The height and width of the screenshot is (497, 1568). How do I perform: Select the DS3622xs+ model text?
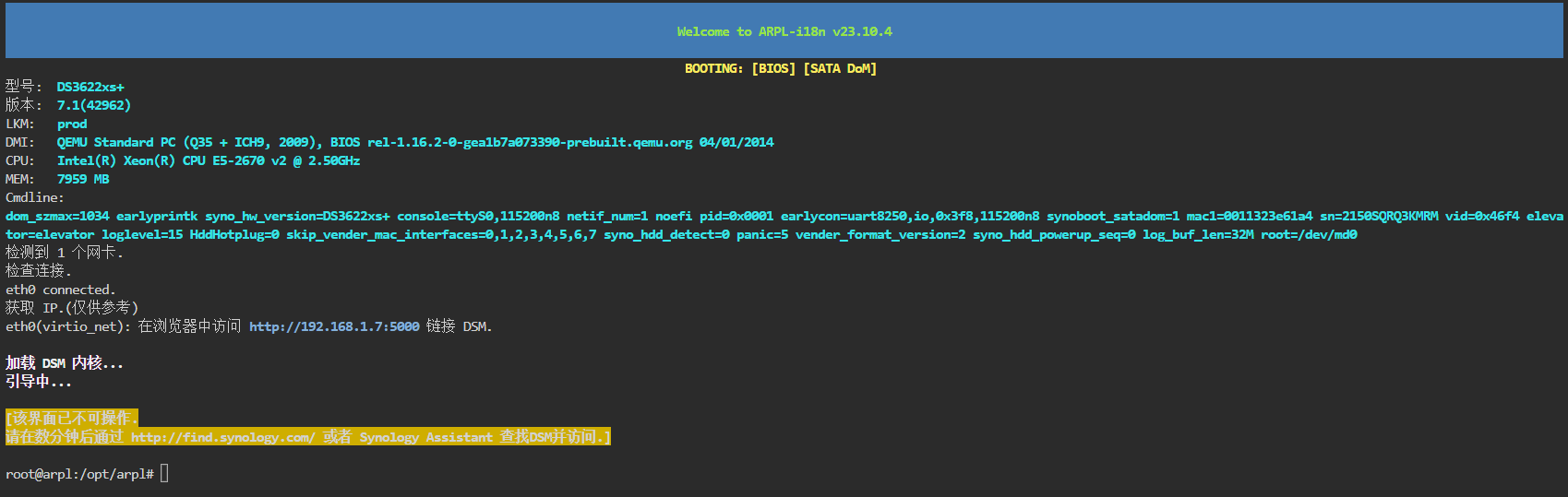tap(90, 87)
